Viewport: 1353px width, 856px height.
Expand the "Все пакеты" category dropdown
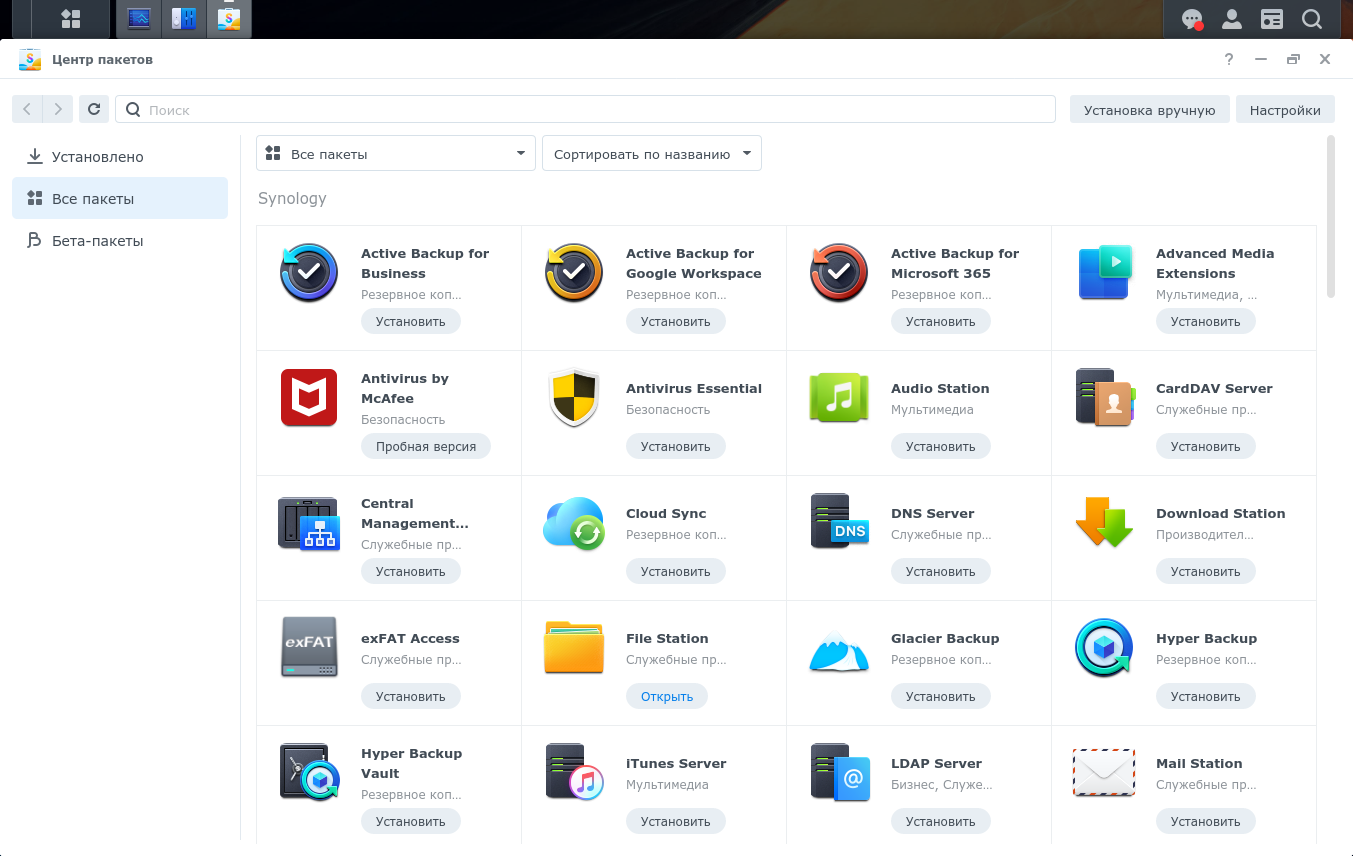point(396,154)
